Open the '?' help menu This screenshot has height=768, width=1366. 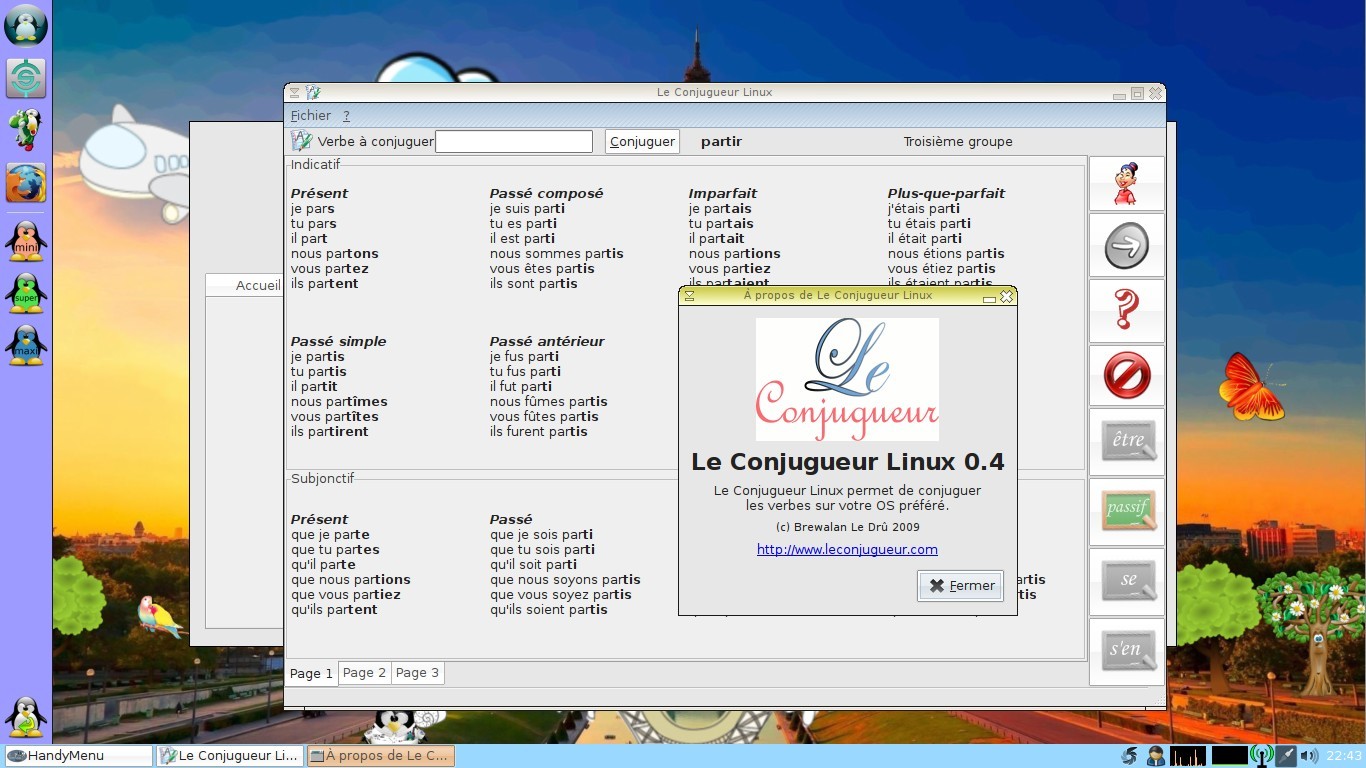346,116
